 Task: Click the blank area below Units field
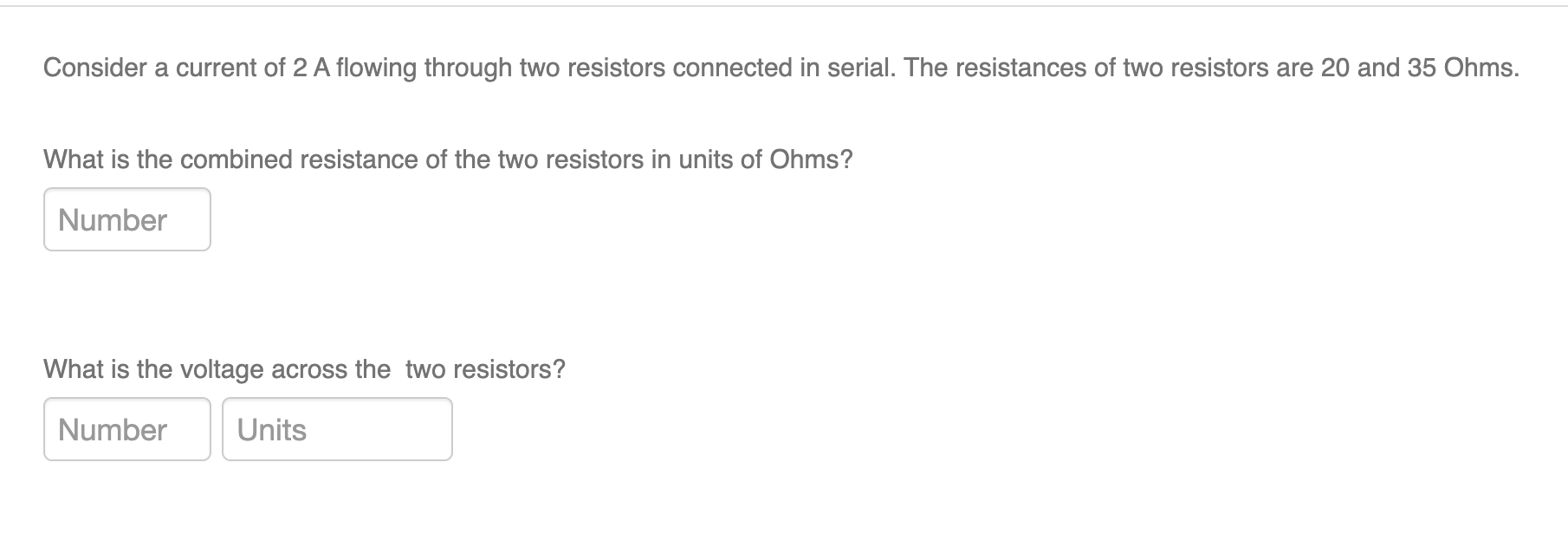pos(337,503)
